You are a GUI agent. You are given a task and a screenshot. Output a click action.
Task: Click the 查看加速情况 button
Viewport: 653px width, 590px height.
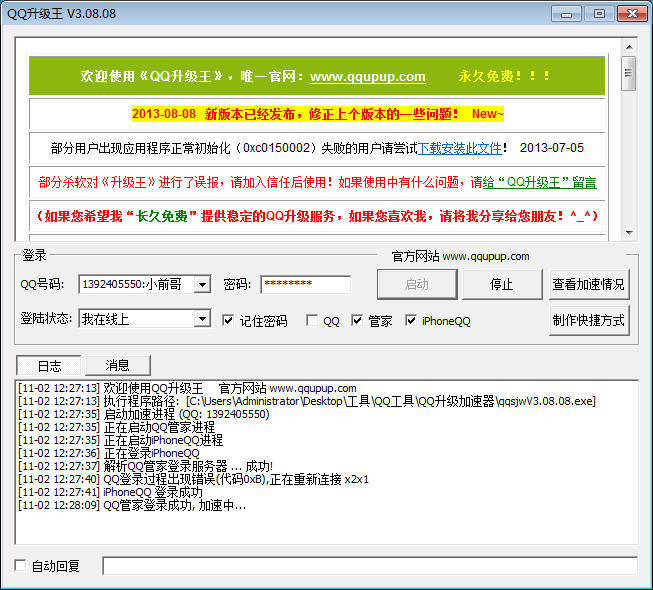pos(589,285)
